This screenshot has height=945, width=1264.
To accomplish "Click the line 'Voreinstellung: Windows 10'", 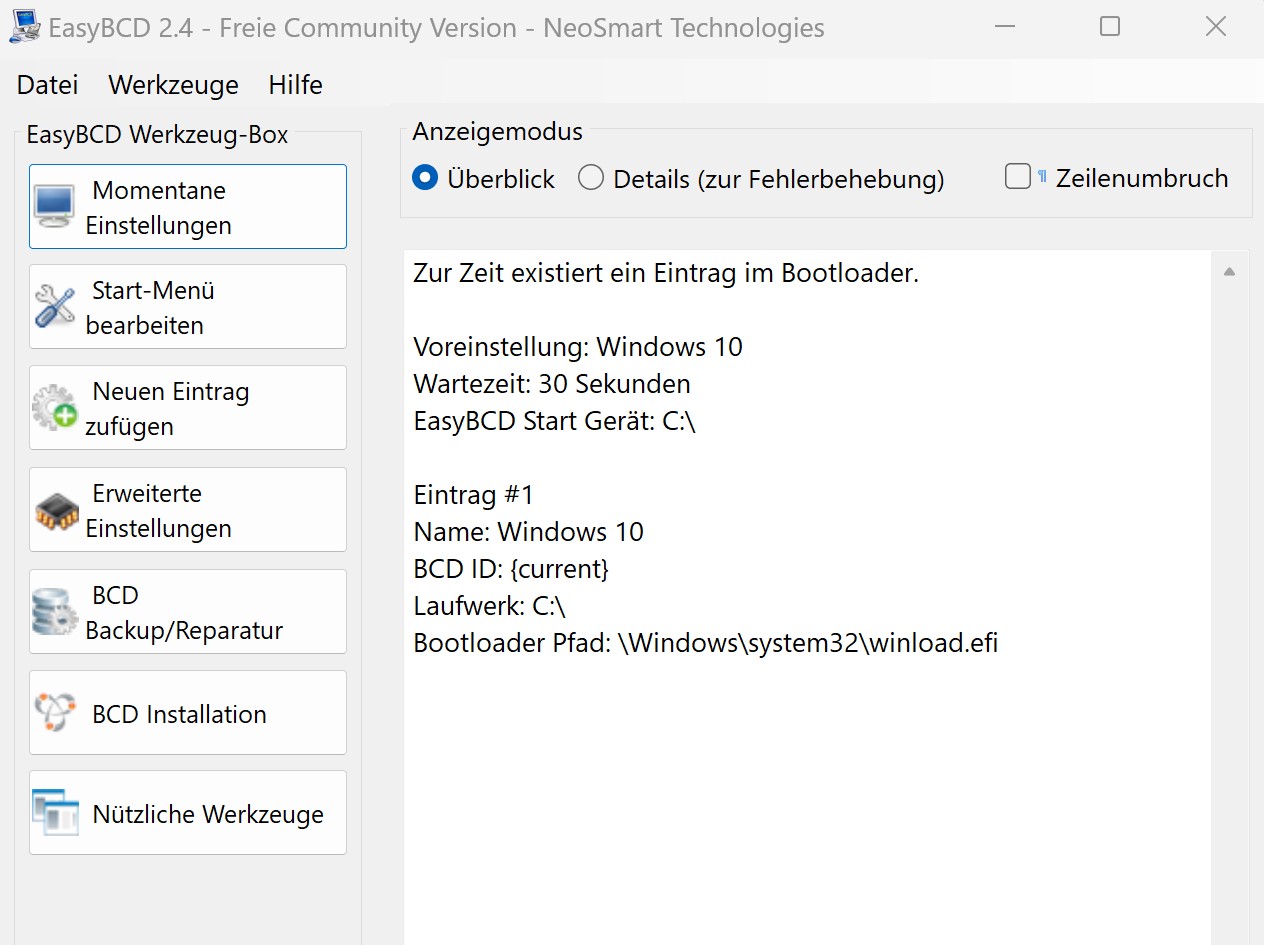I will point(578,347).
